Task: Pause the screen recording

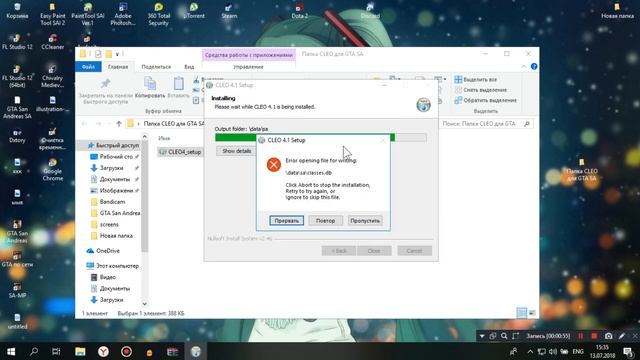Action: click(580, 336)
